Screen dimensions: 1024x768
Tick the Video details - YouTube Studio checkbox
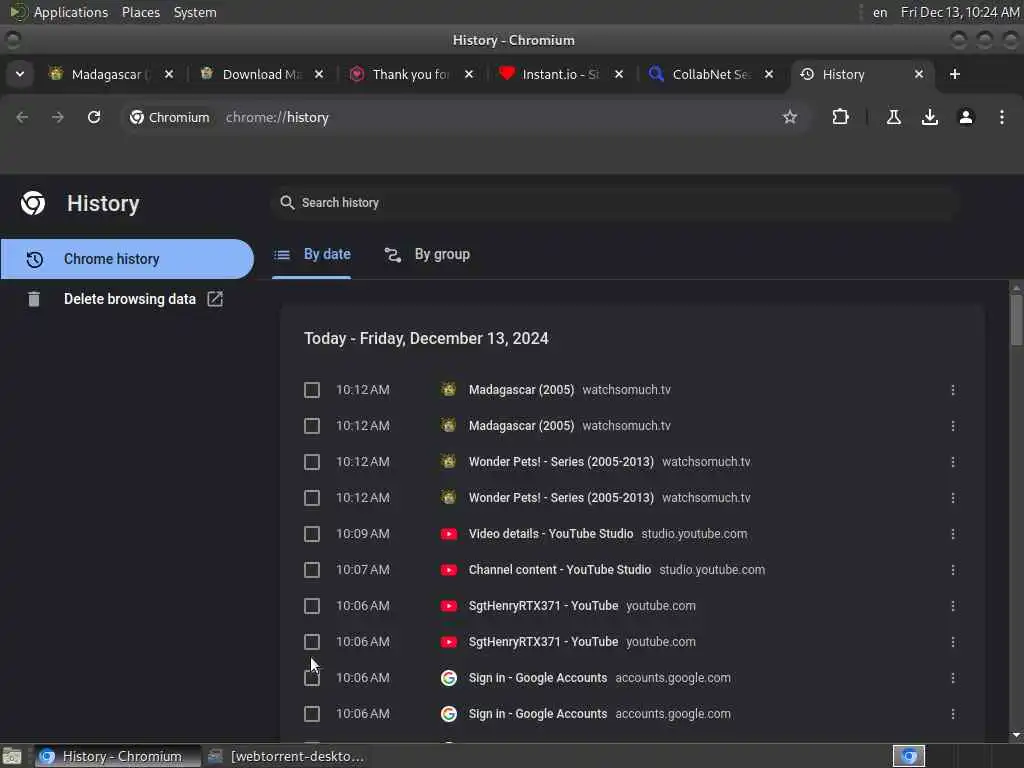[x=312, y=534]
